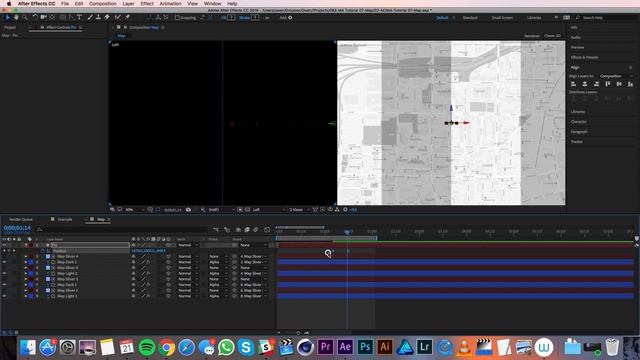Hide the Map Light 2 layer
Image resolution: width=640 pixels, height=360 pixels.
point(4,273)
